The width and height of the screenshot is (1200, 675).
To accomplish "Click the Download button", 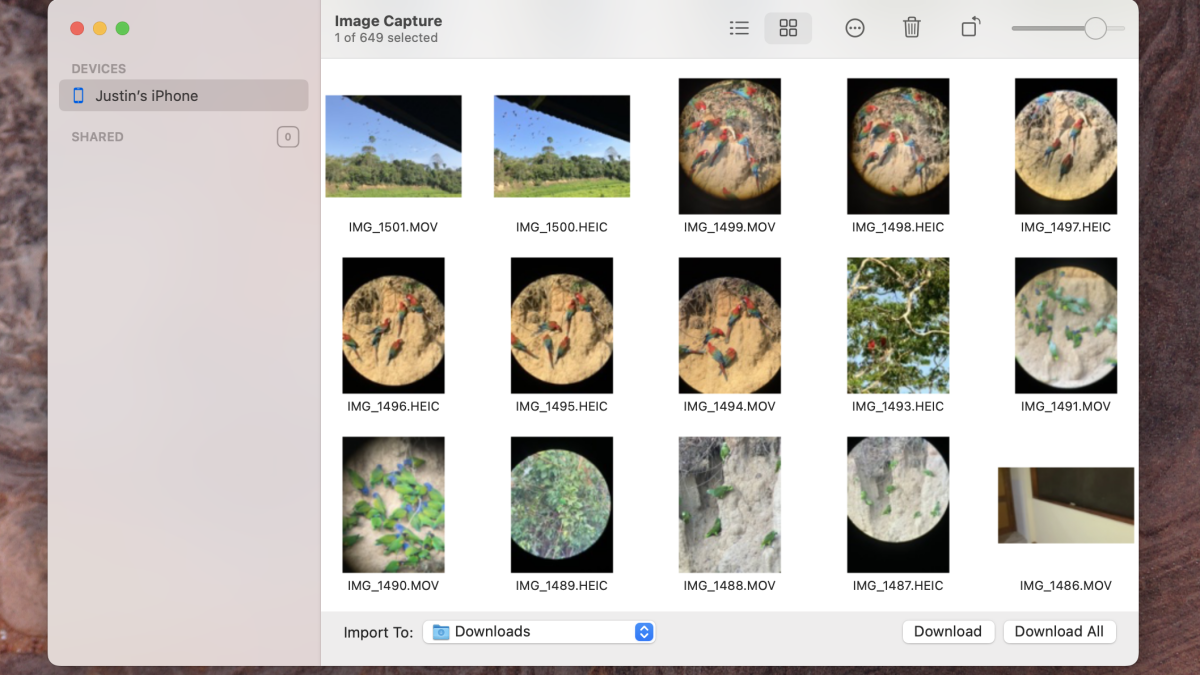I will 948,632.
